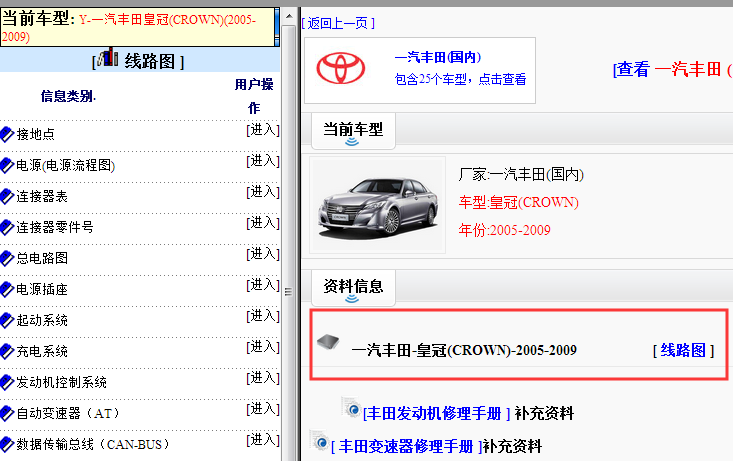Open 丰田发动机修理手册 link

pos(436,413)
